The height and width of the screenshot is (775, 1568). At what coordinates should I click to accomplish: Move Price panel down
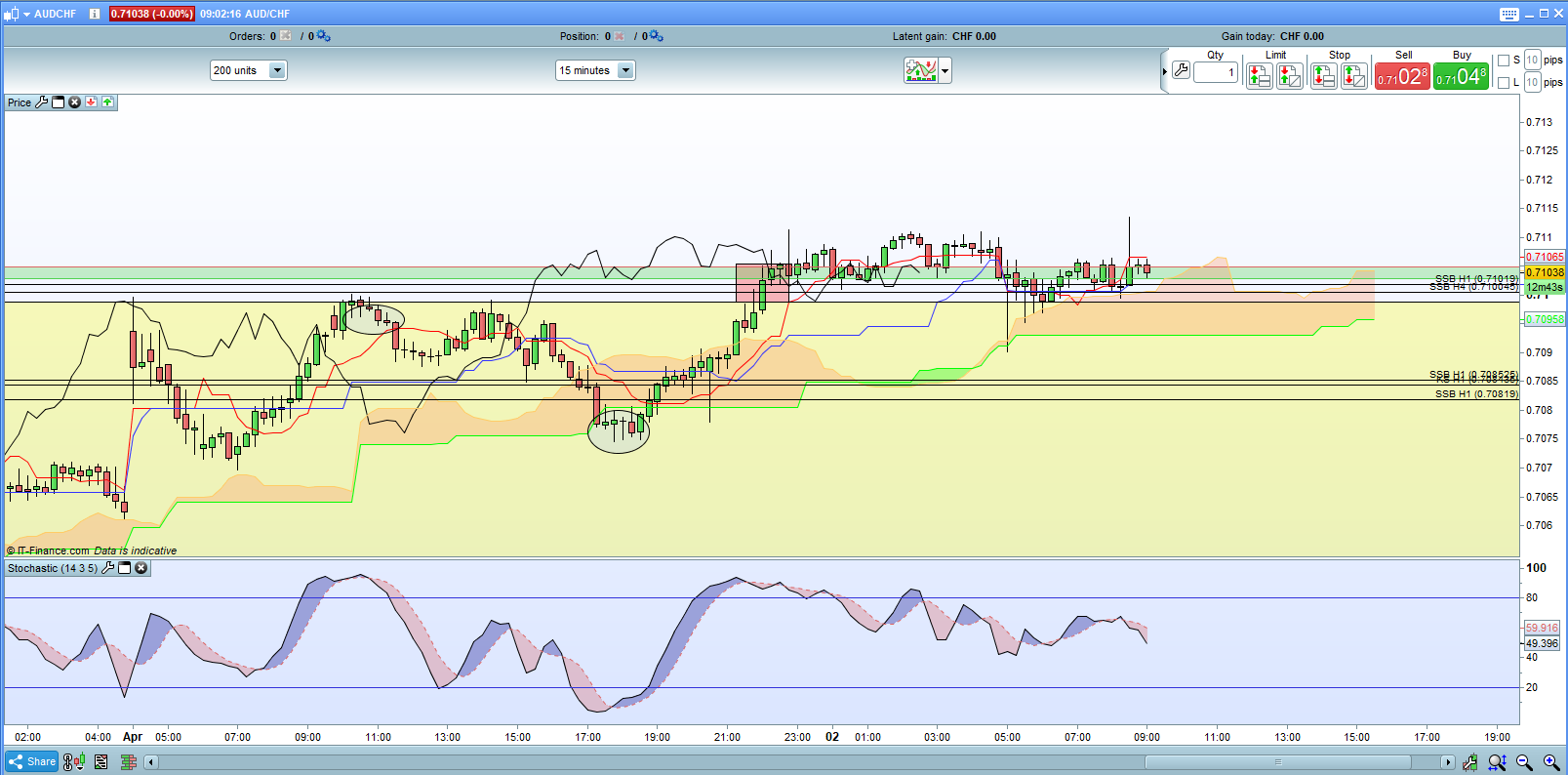pos(91,102)
